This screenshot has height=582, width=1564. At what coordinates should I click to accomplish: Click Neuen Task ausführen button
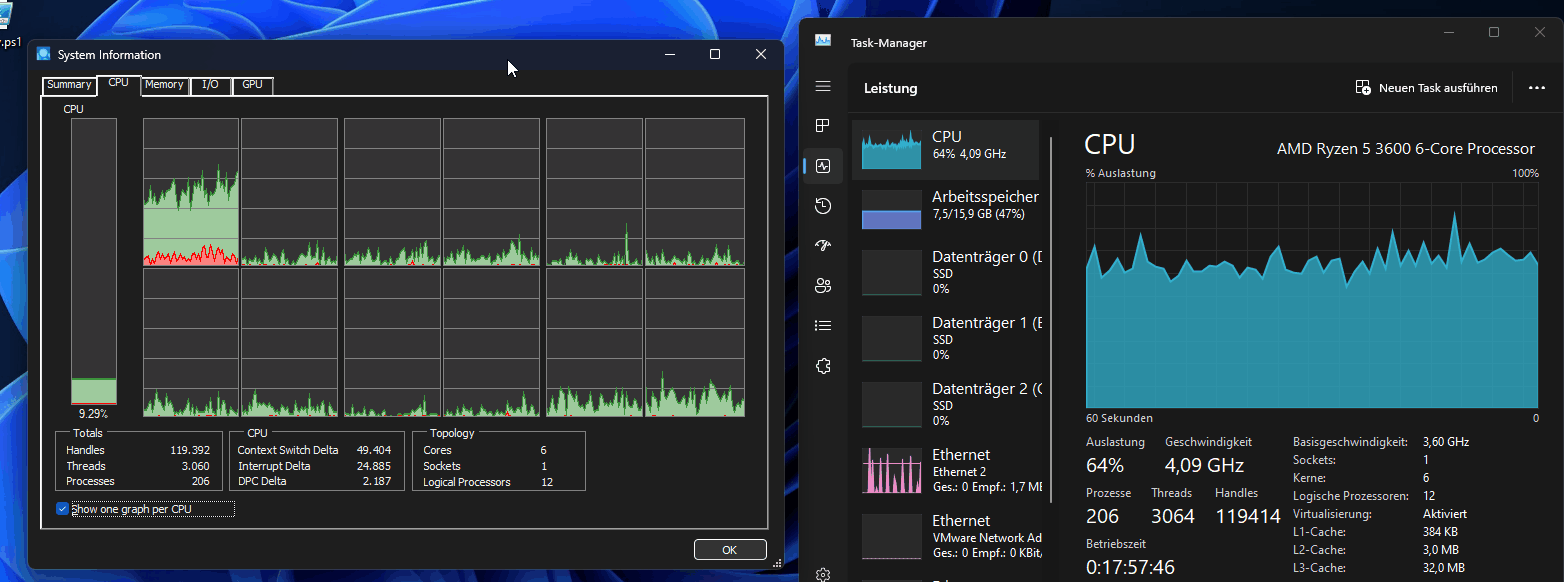[x=1427, y=88]
